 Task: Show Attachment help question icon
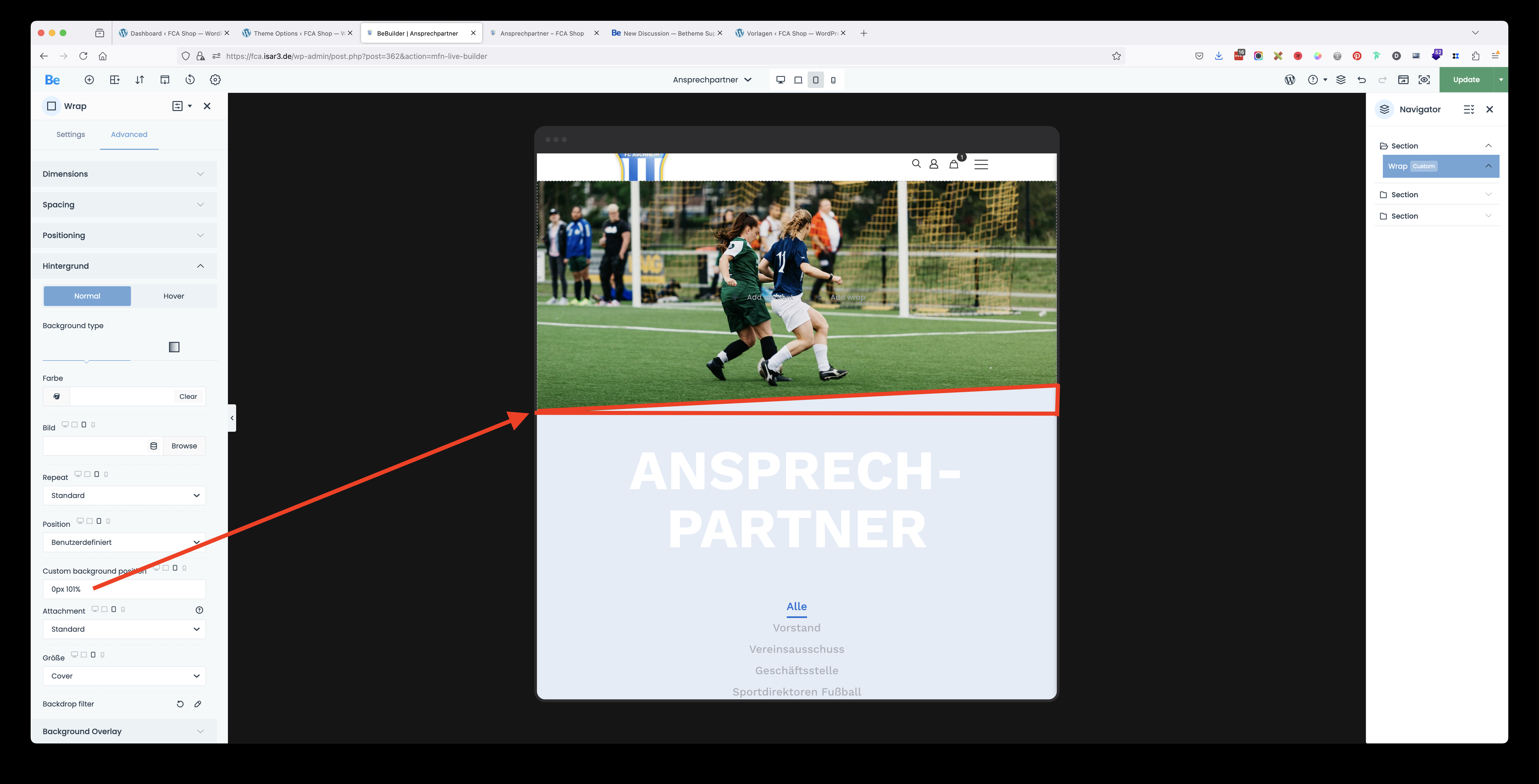tap(199, 611)
